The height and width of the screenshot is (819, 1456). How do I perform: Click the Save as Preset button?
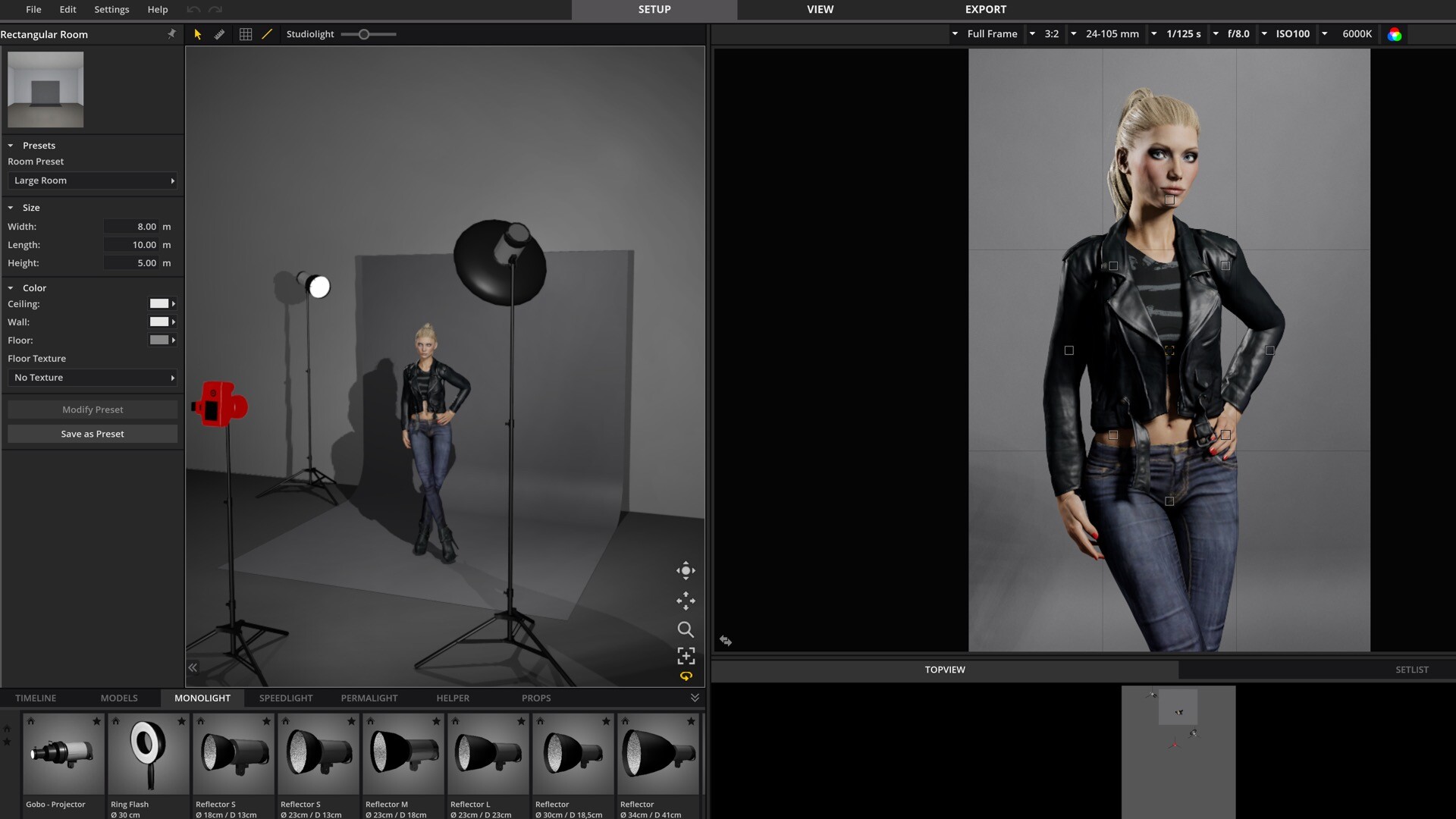tap(93, 434)
